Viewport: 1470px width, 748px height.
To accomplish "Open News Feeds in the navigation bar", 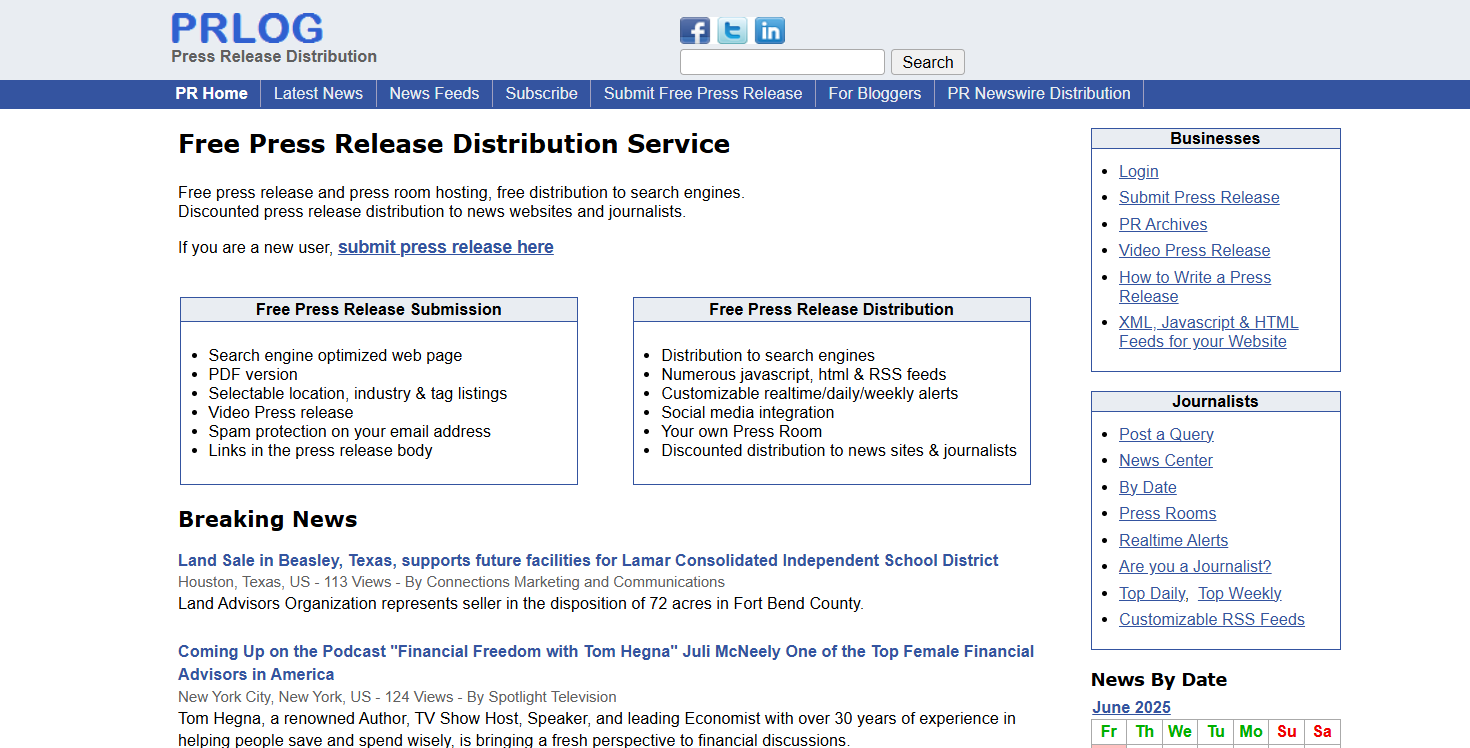I will click(434, 93).
